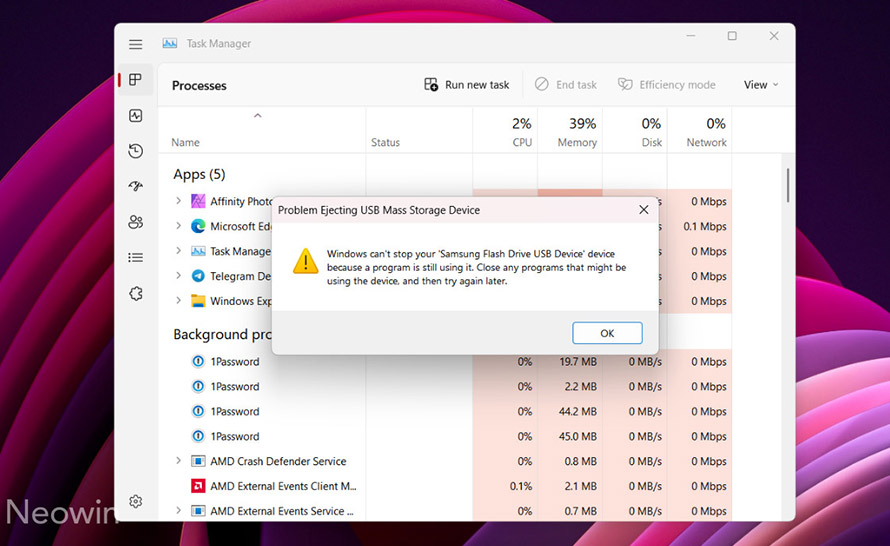Click the dialog title Problem Ejecting USB
The height and width of the screenshot is (546, 890).
(379, 210)
